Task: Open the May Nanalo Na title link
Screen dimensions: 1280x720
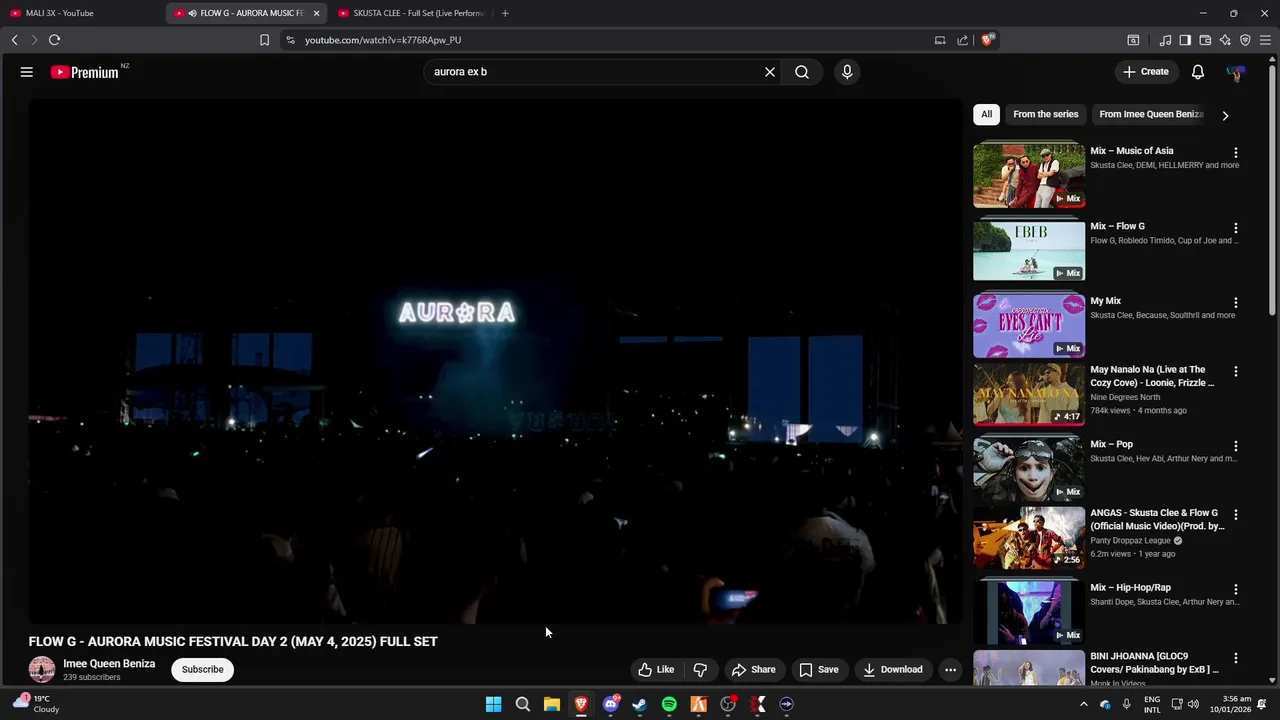Action: click(1152, 376)
